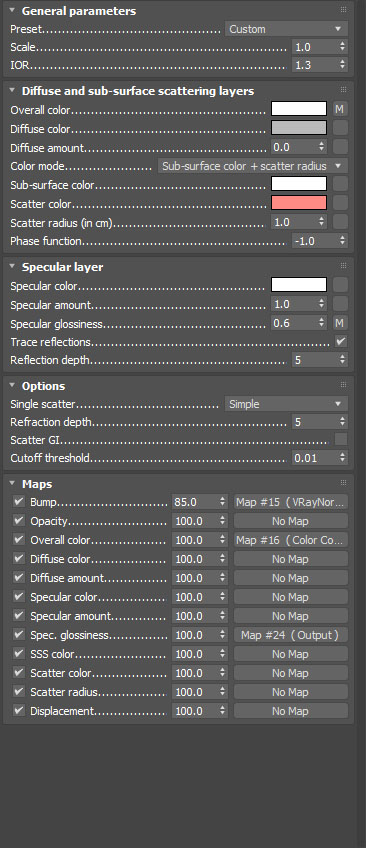366x848 pixels.
Task: Click the empty map slot beside Diffuse amount
Action: coord(340,146)
